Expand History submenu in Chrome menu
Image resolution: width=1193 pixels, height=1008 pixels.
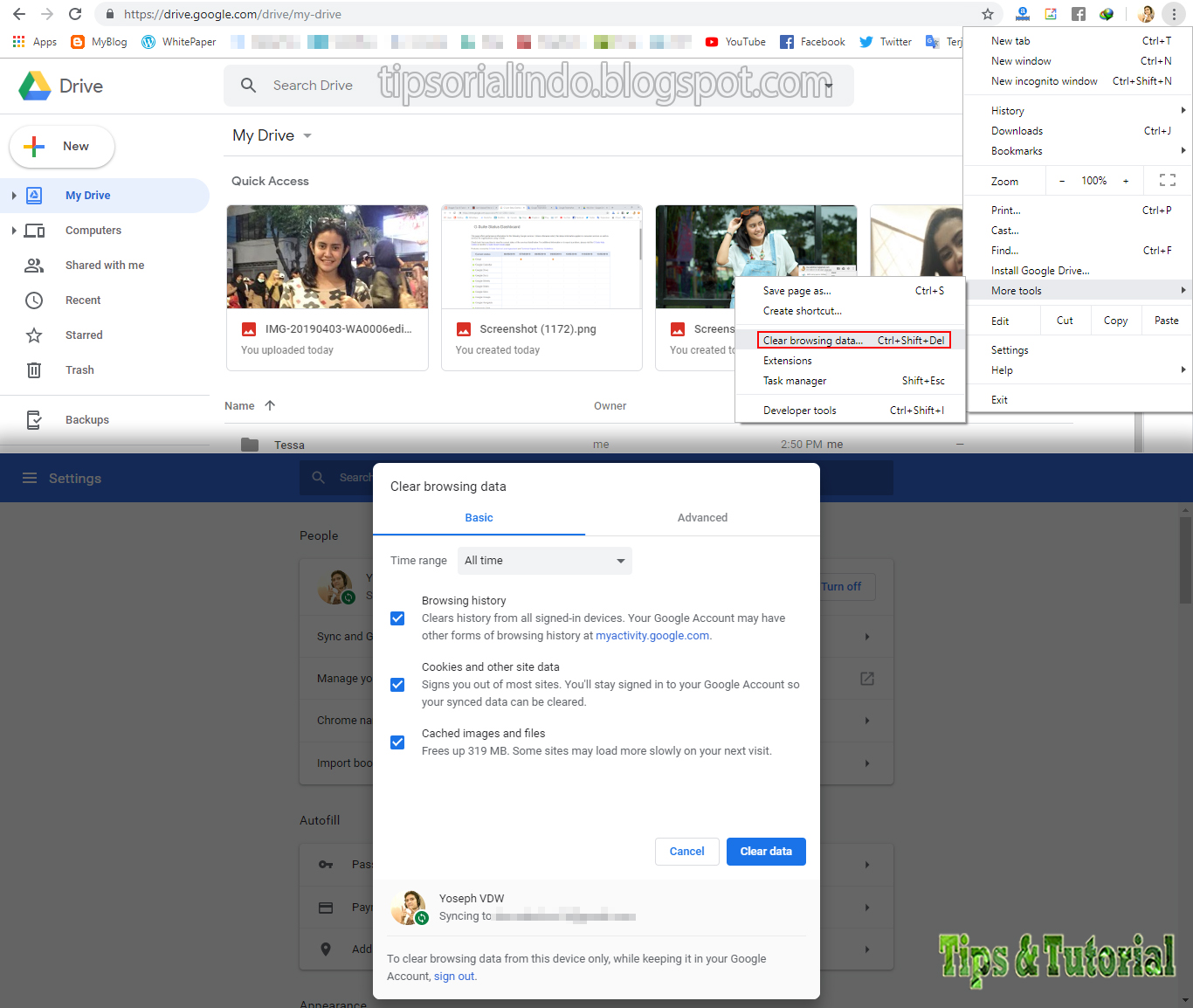[x=1078, y=111]
